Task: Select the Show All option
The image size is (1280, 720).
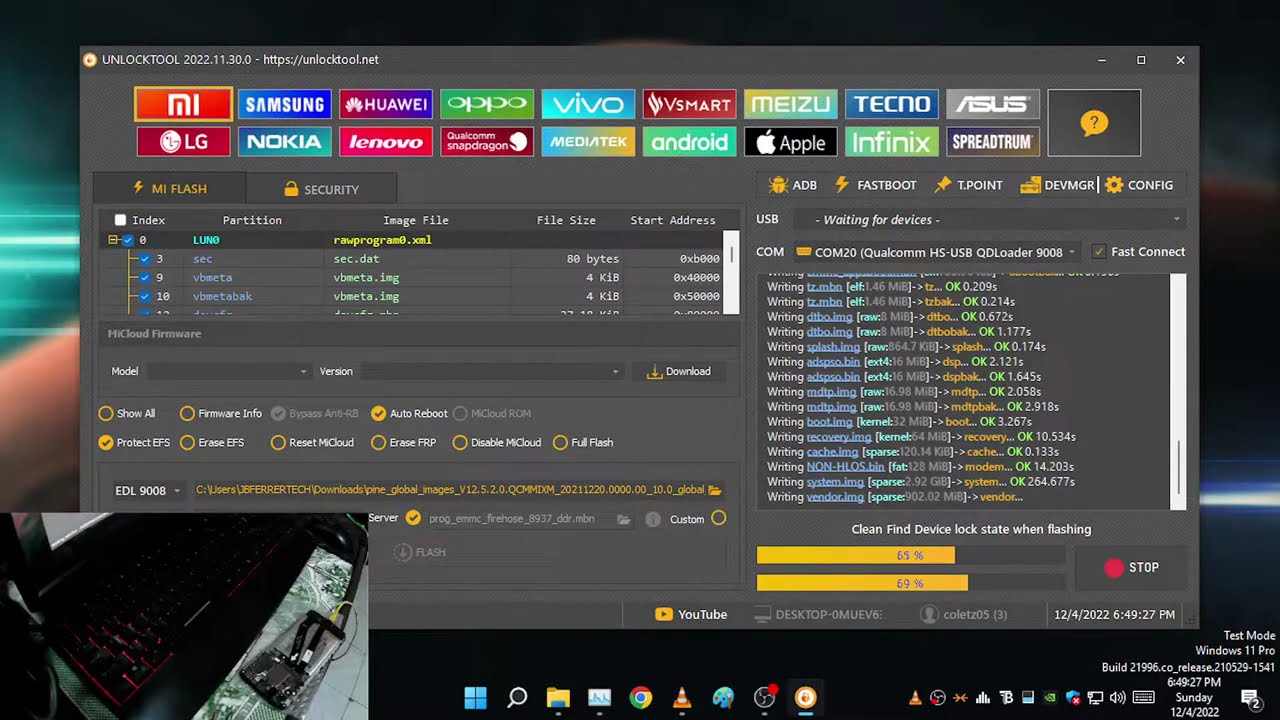Action: 127,413
